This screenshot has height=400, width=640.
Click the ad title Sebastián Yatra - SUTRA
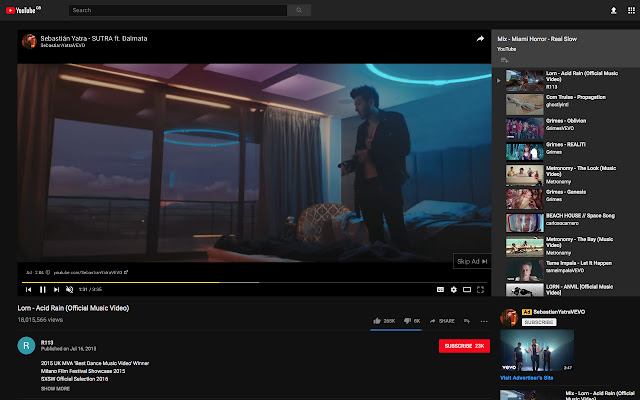pyautogui.click(x=93, y=38)
